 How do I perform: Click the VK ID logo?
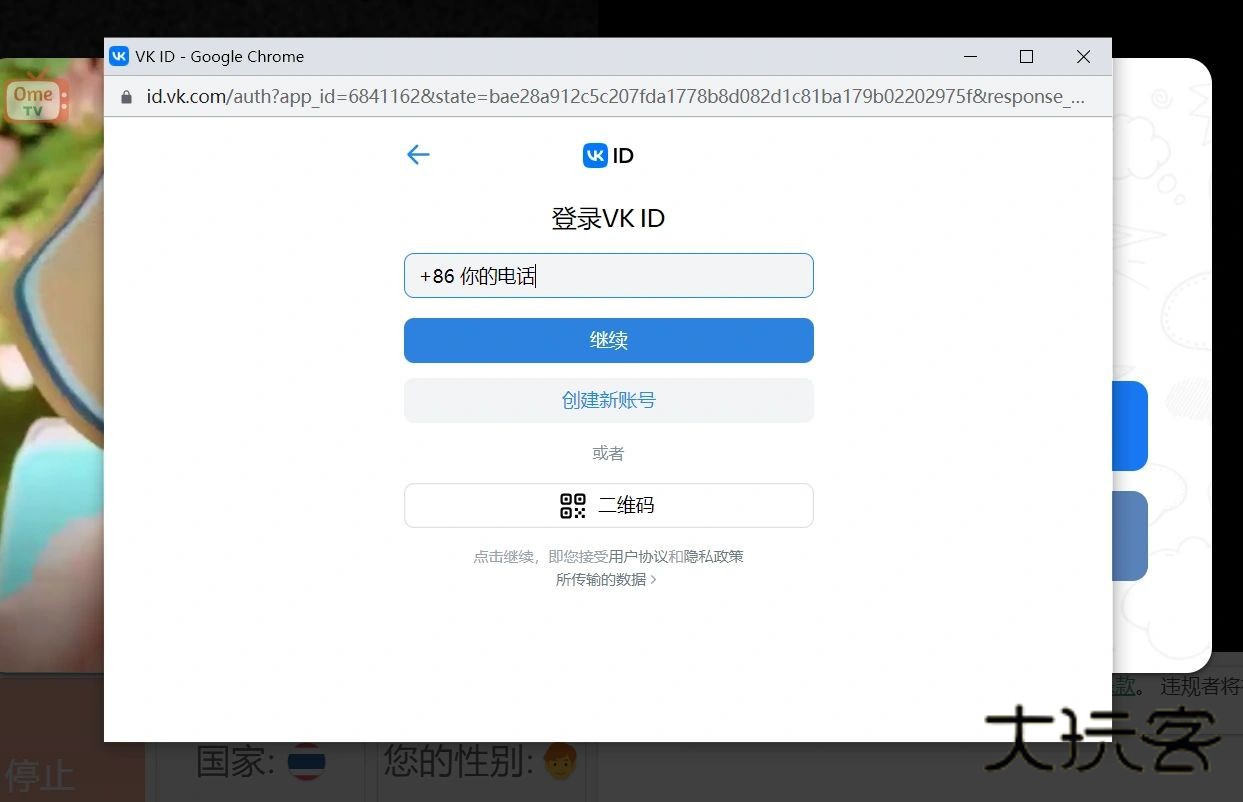(608, 155)
